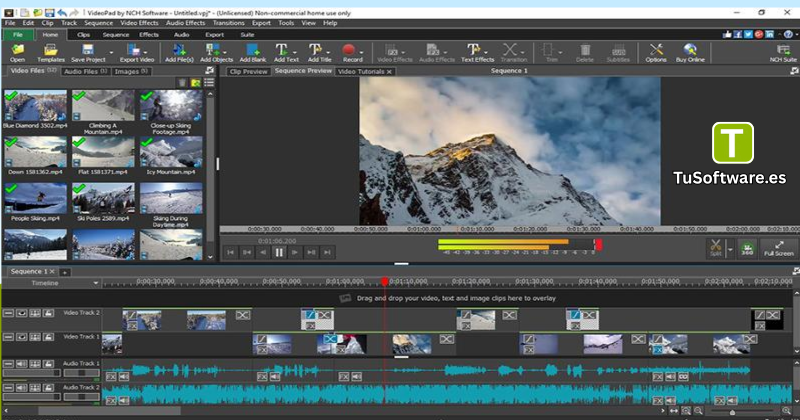
Task: Switch to the Audio Files tab
Action: coord(86,71)
